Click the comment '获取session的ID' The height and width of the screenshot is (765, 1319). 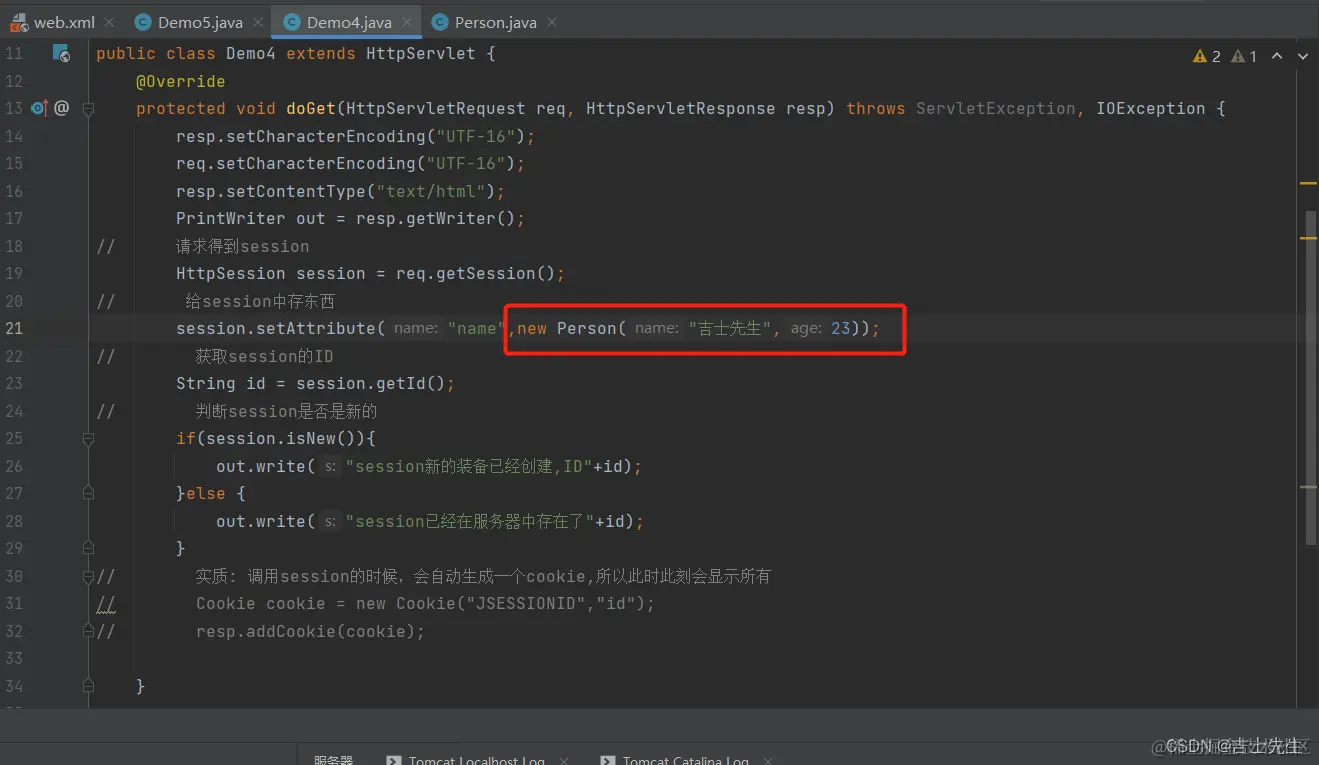coord(265,356)
